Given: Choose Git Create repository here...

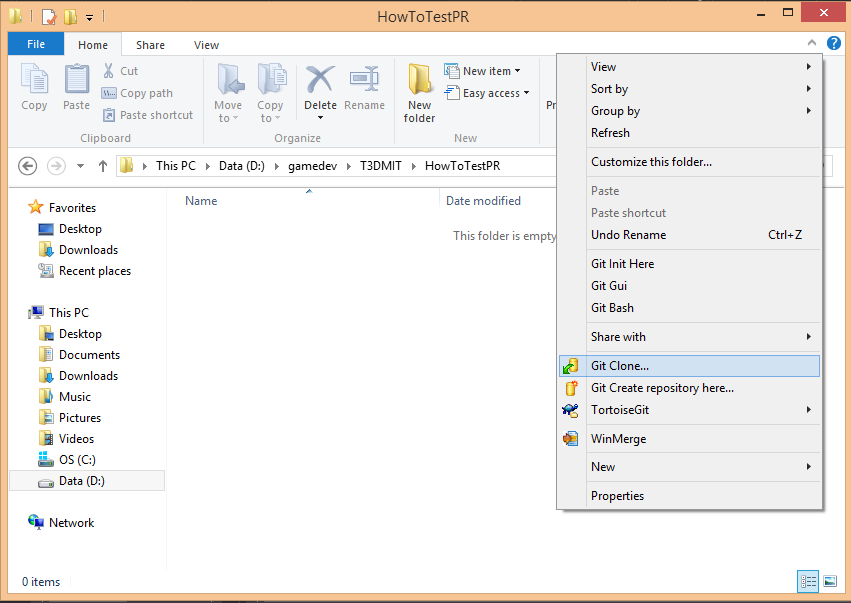Looking at the screenshot, I should (x=689, y=388).
